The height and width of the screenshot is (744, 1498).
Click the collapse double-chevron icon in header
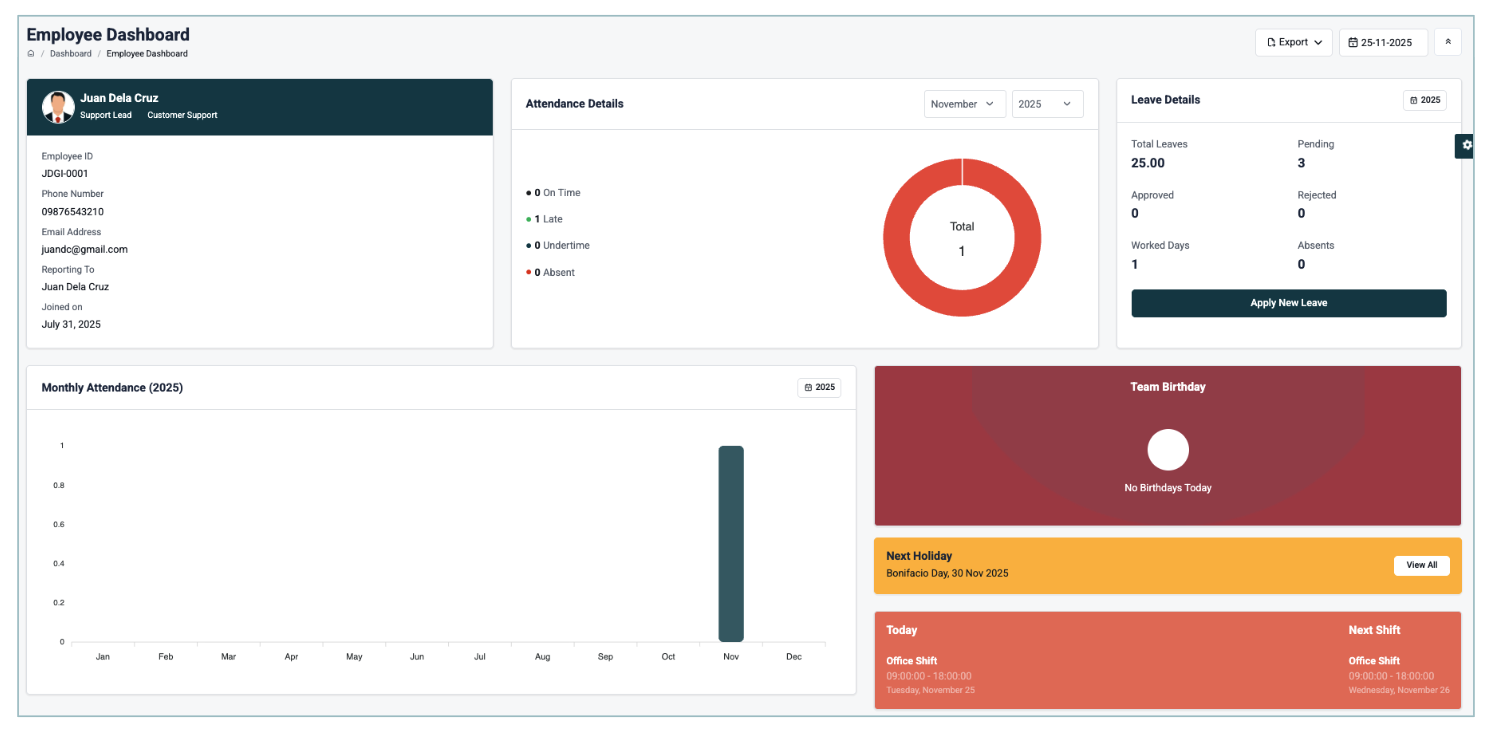point(1447,42)
